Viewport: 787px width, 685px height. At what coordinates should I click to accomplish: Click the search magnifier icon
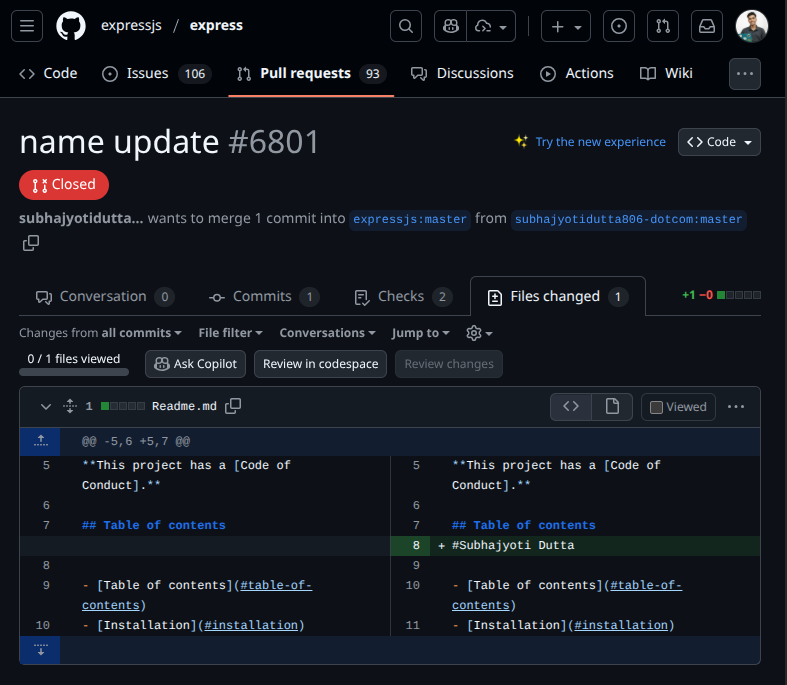click(x=406, y=26)
